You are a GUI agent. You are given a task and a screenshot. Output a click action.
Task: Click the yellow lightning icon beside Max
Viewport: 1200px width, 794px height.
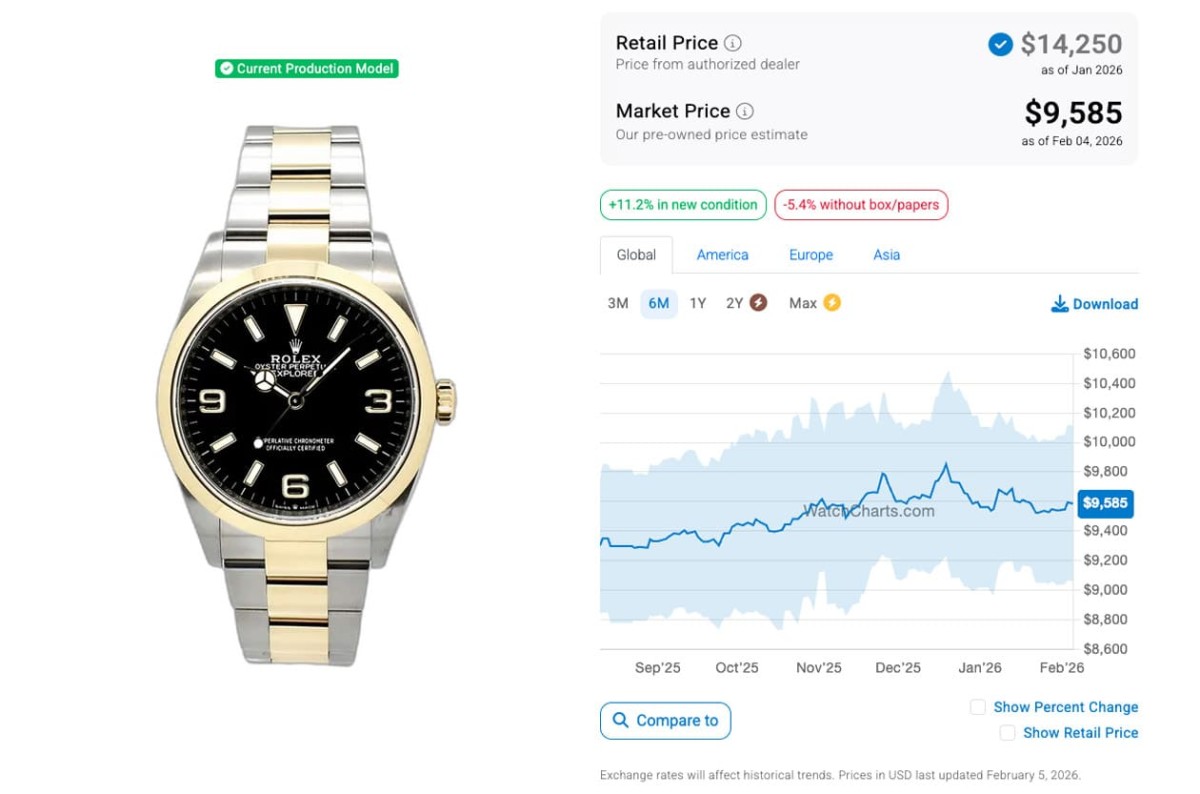[x=831, y=303]
